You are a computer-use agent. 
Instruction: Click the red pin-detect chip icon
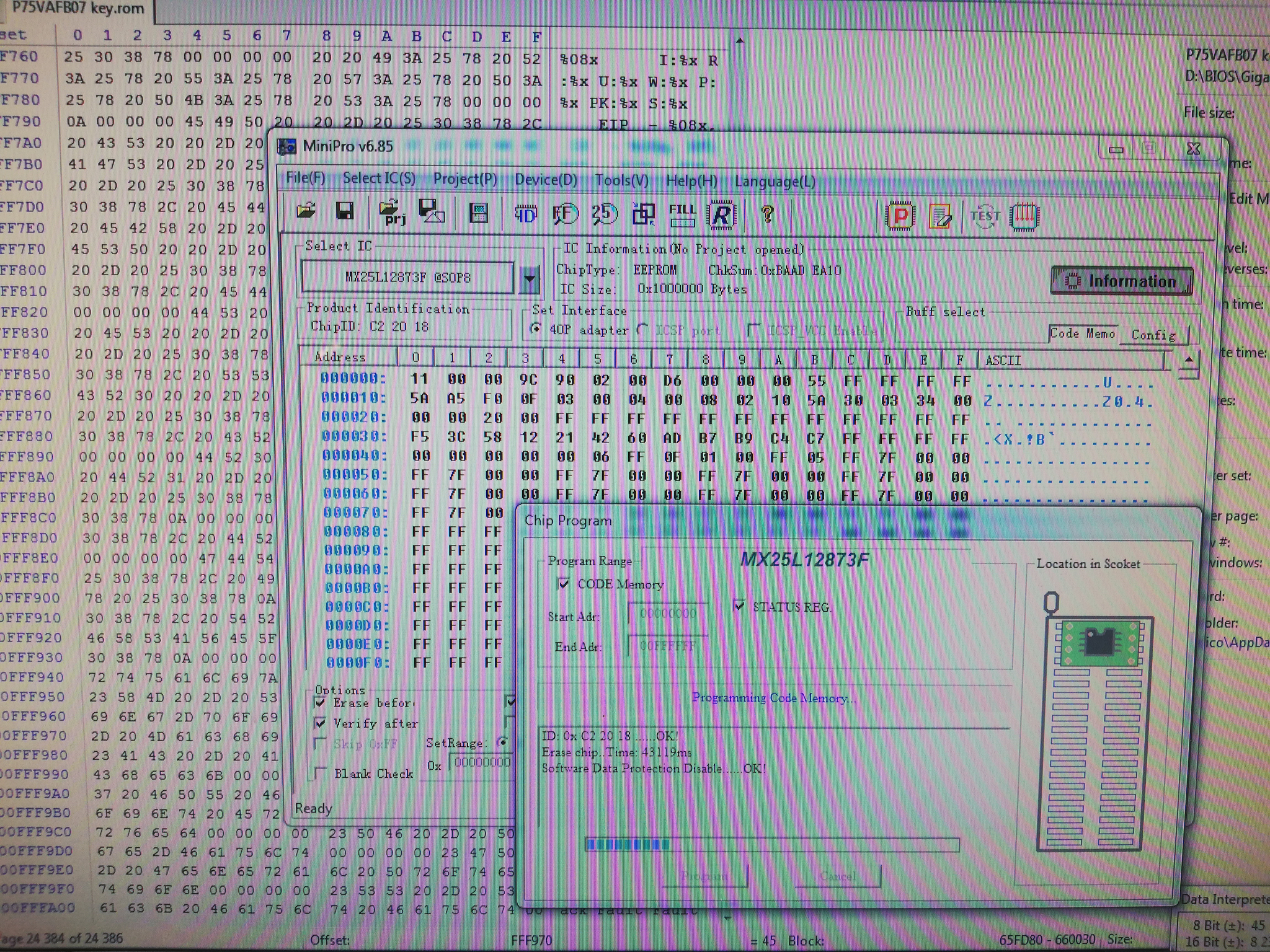pos(1024,216)
